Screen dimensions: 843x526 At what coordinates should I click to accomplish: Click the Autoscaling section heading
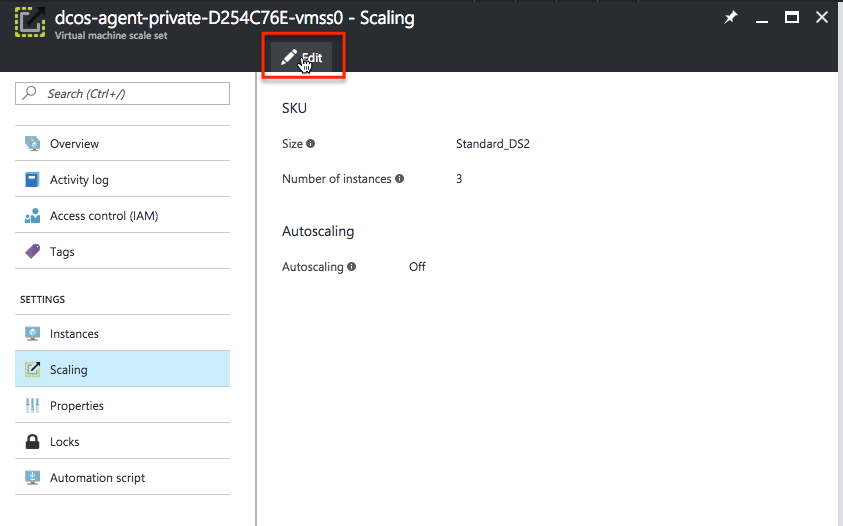318,231
